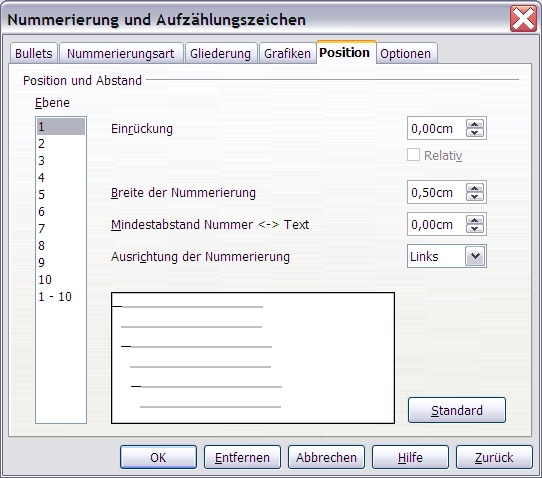This screenshot has width=542, height=478.
Task: Open the Grafiken tab
Action: [x=287, y=54]
